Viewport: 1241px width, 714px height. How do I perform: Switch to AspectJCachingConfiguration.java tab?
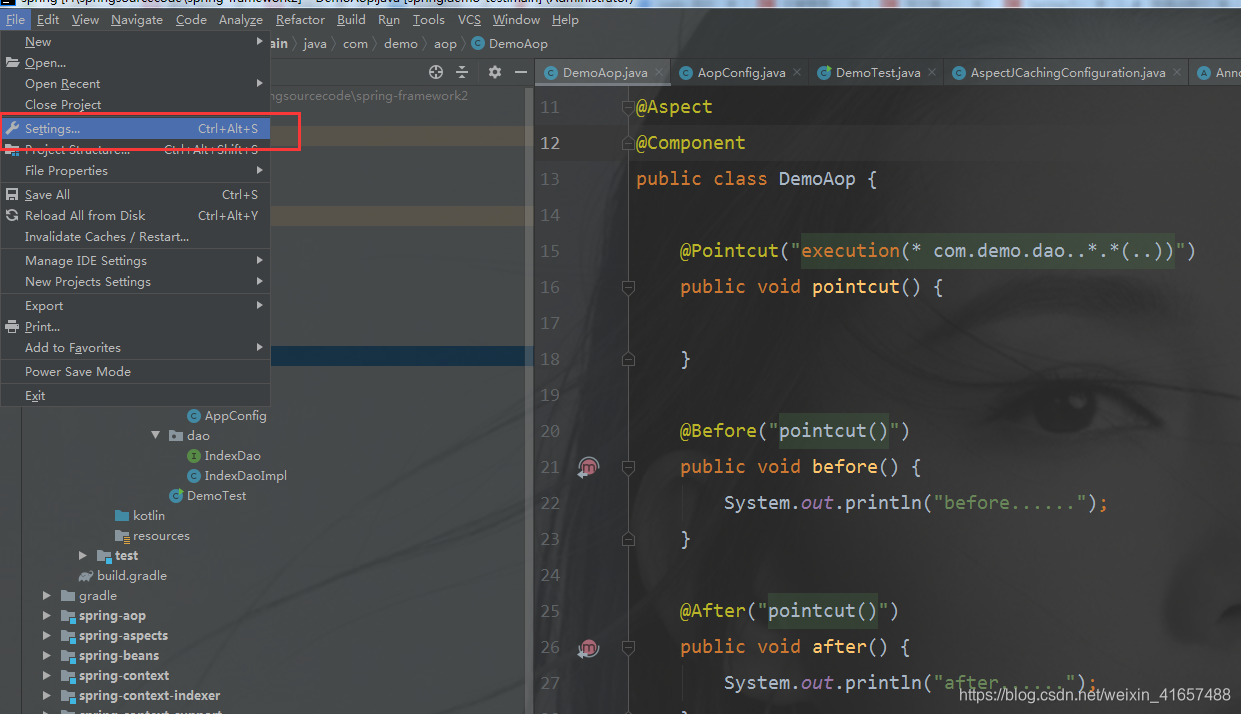(x=1067, y=72)
